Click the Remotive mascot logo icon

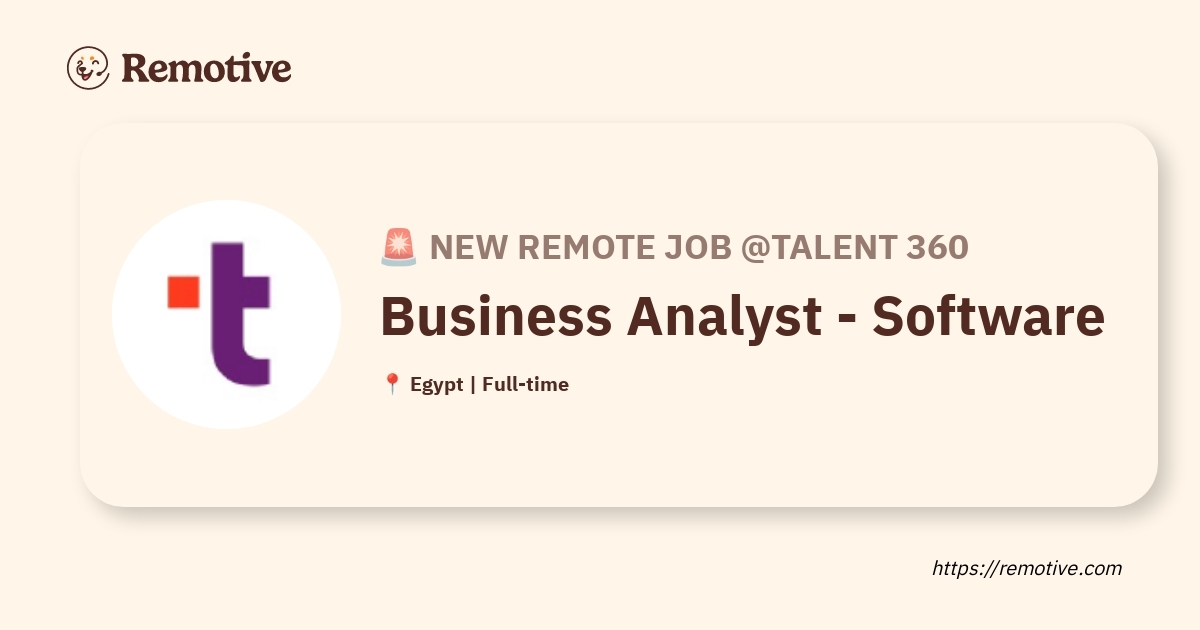88,67
